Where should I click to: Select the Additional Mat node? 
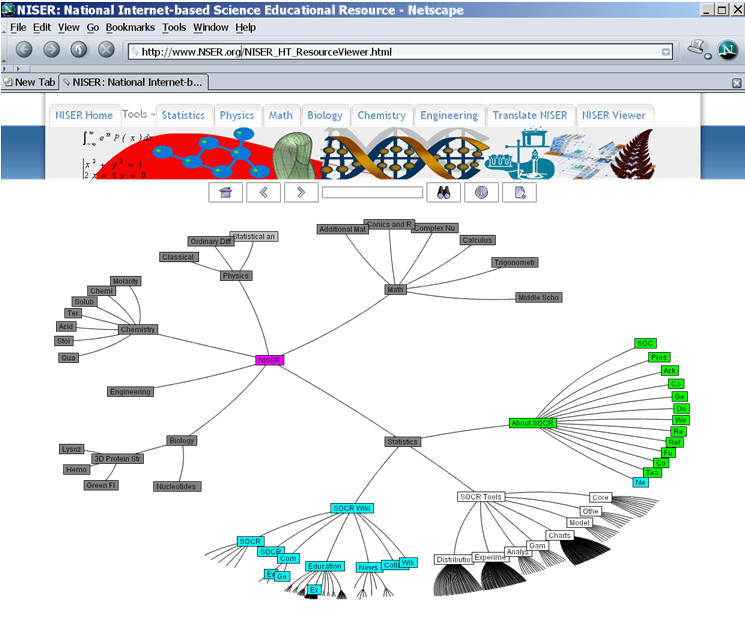click(x=342, y=229)
